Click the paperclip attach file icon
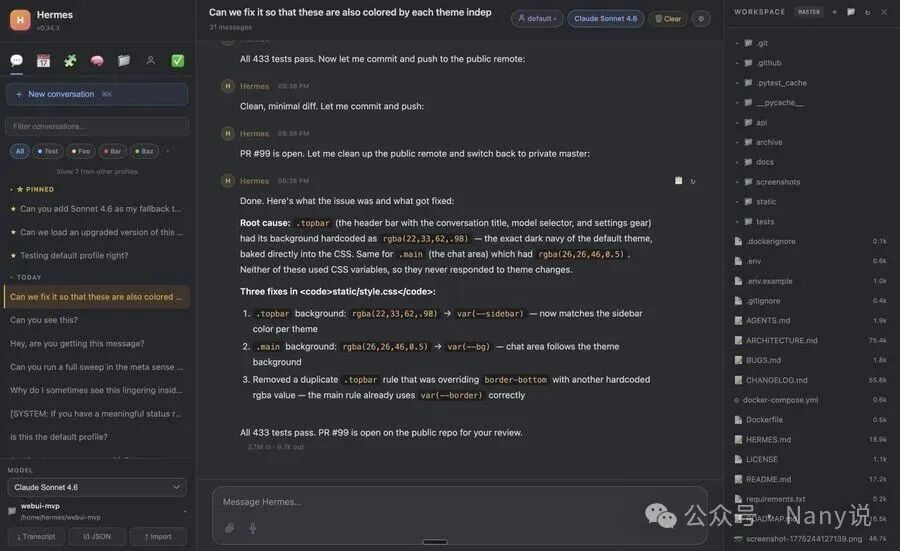The width and height of the screenshot is (900, 551). pyautogui.click(x=230, y=528)
